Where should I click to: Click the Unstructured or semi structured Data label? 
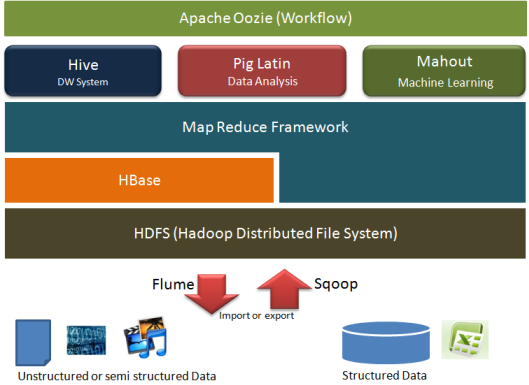tap(117, 376)
